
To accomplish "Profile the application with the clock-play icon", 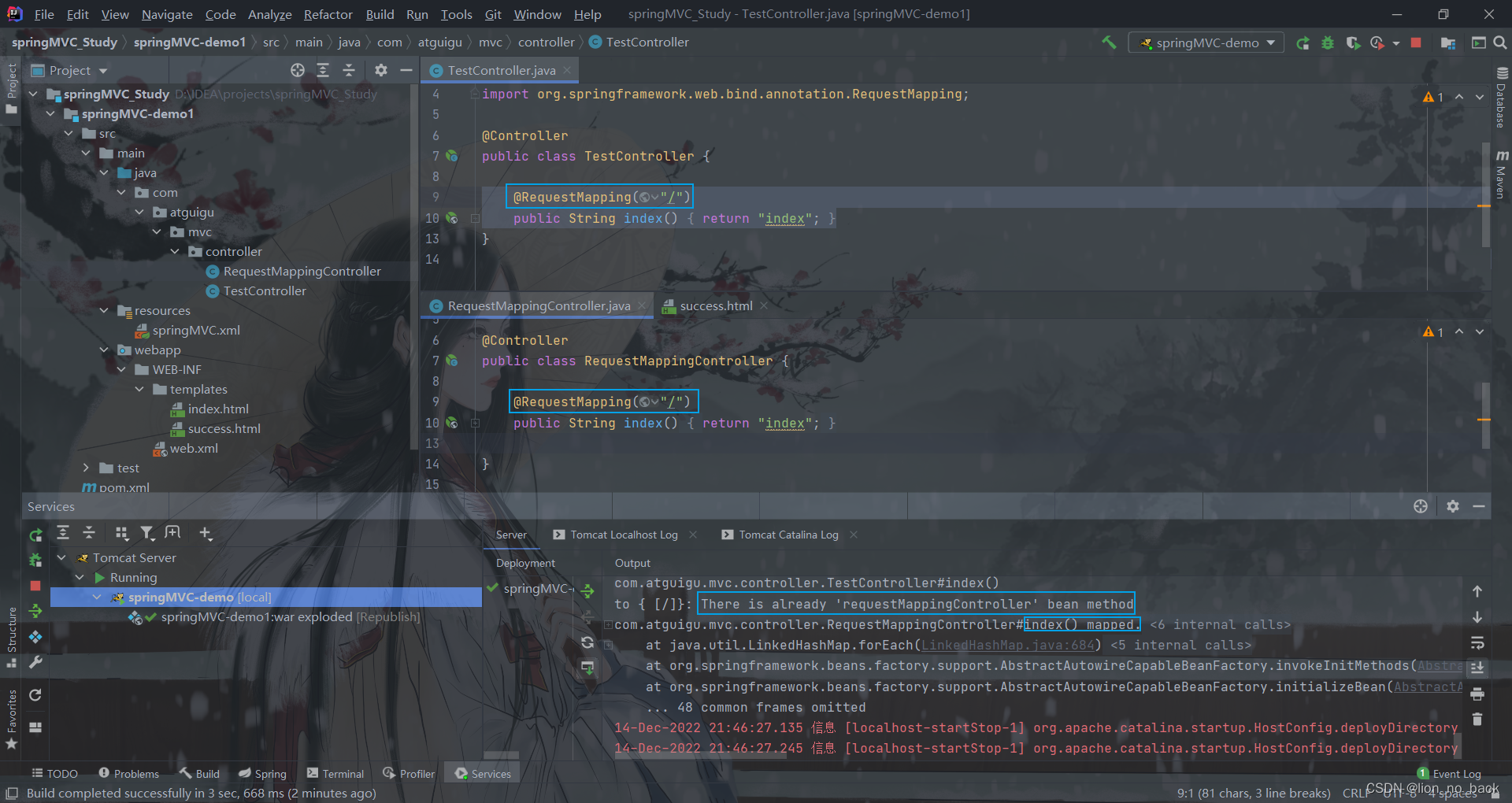I will pyautogui.click(x=1377, y=43).
